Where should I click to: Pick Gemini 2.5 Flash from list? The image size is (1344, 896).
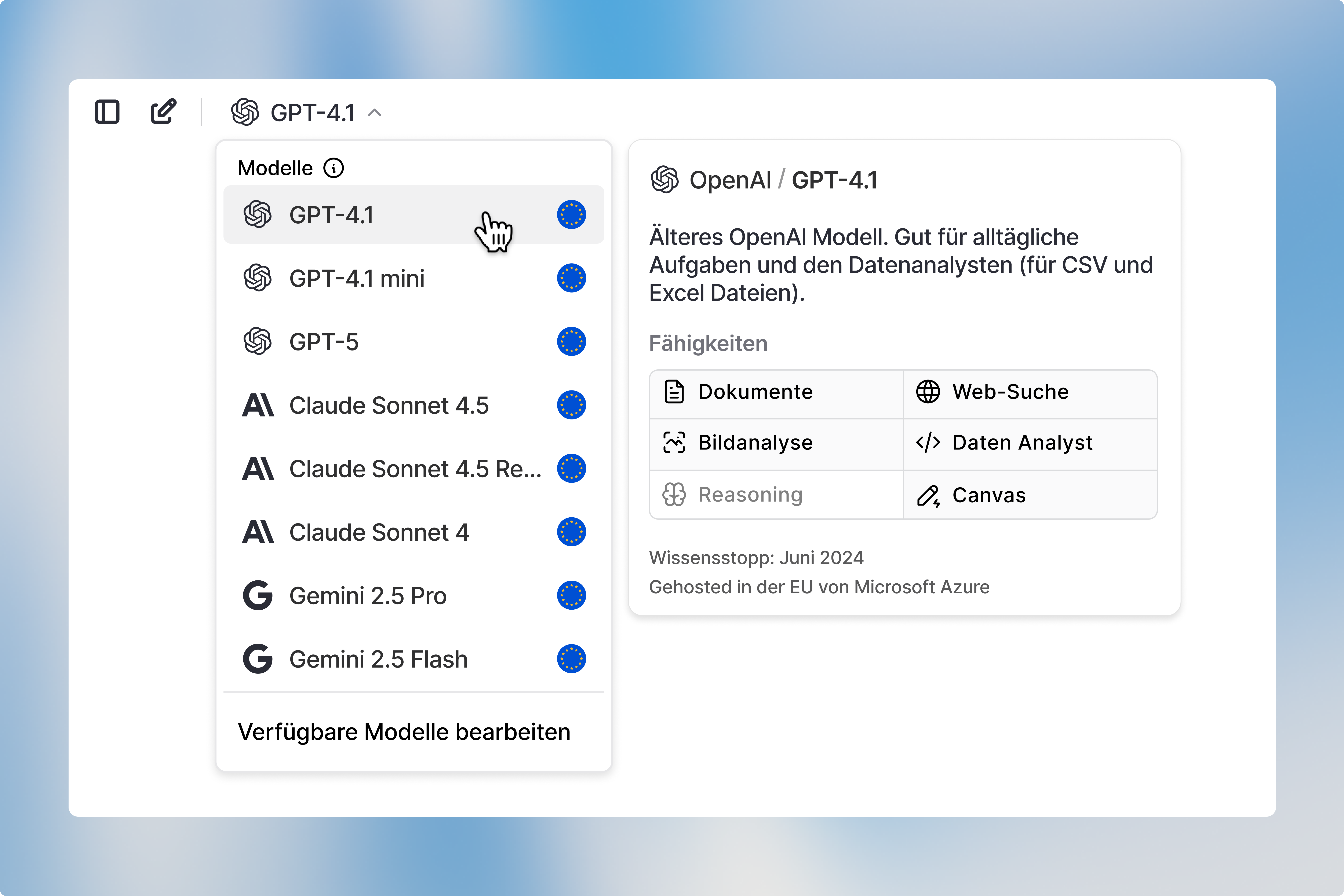[x=378, y=659]
